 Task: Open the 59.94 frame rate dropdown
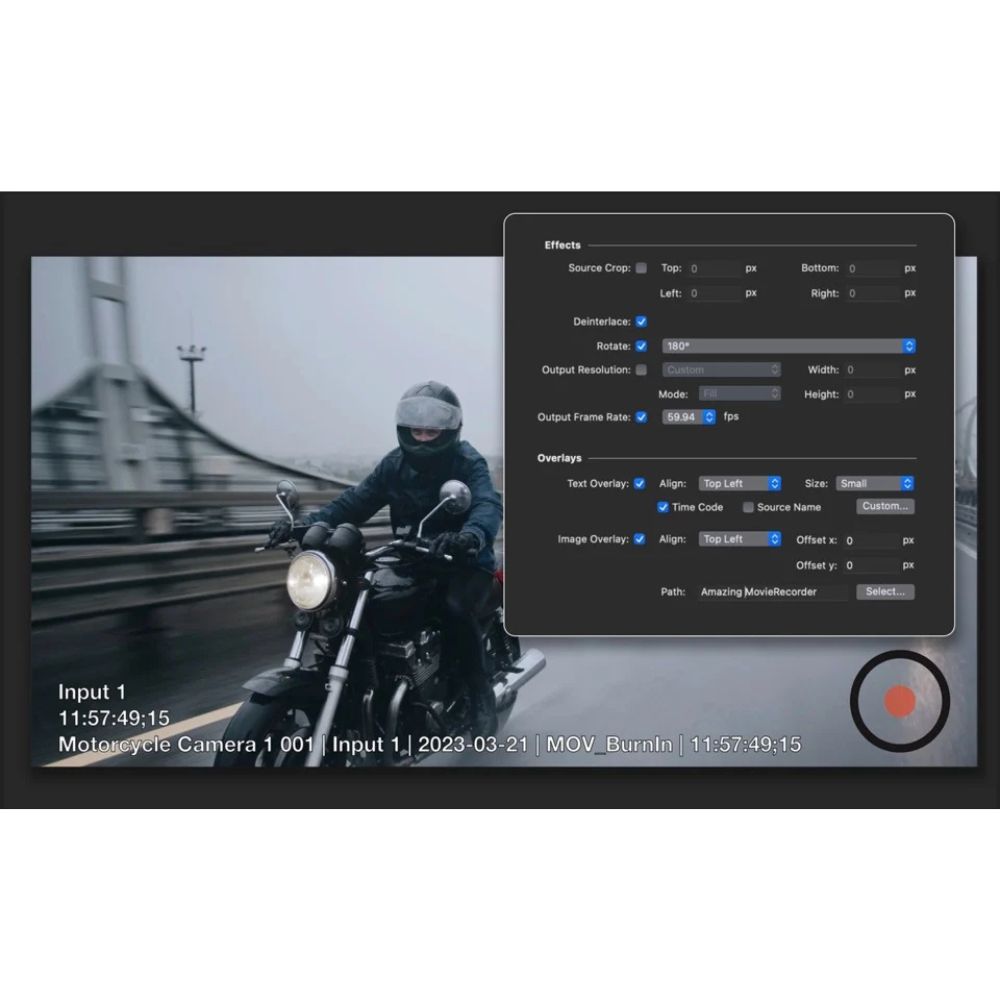coord(689,417)
